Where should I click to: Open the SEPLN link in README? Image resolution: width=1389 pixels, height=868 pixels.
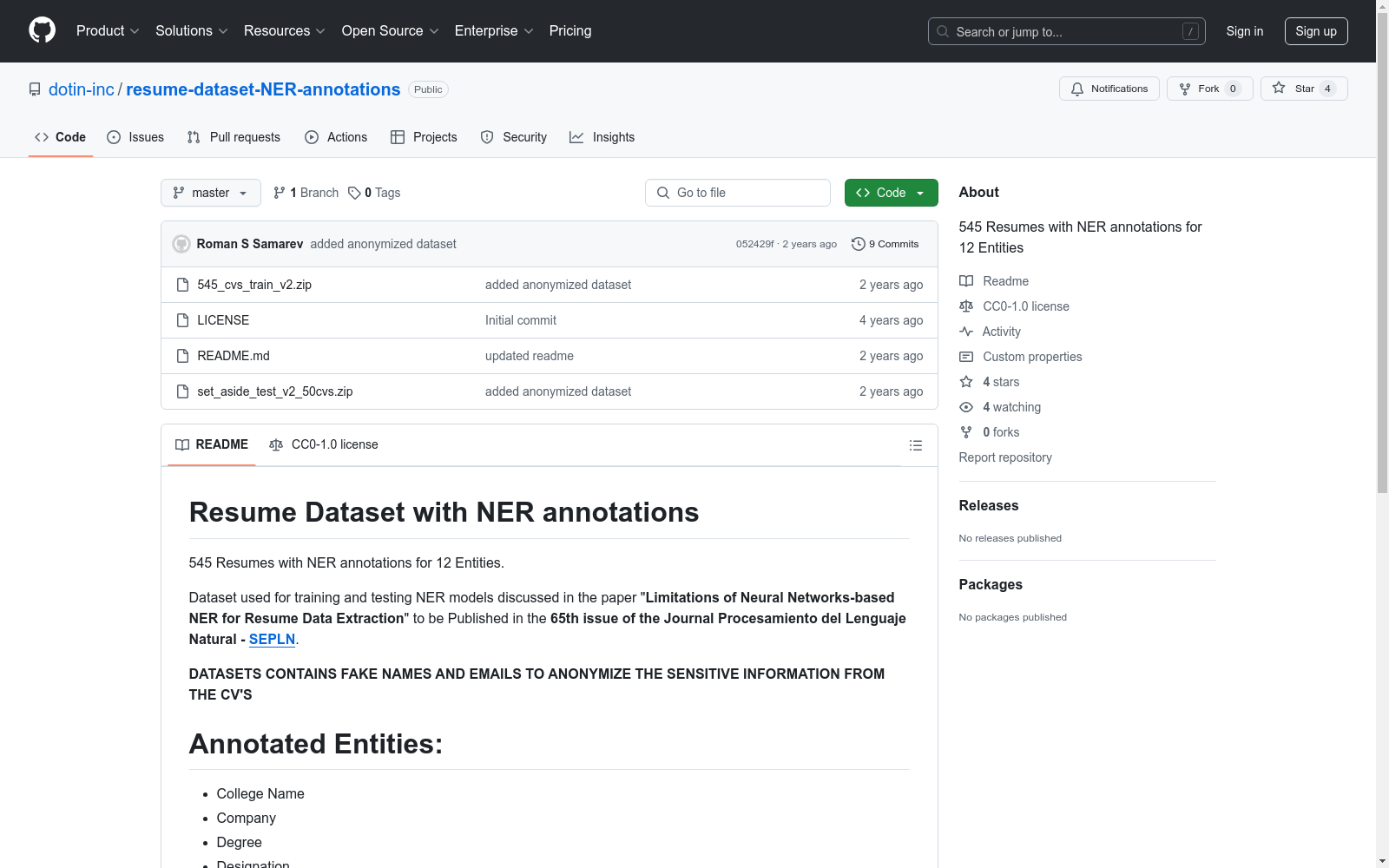[273, 639]
